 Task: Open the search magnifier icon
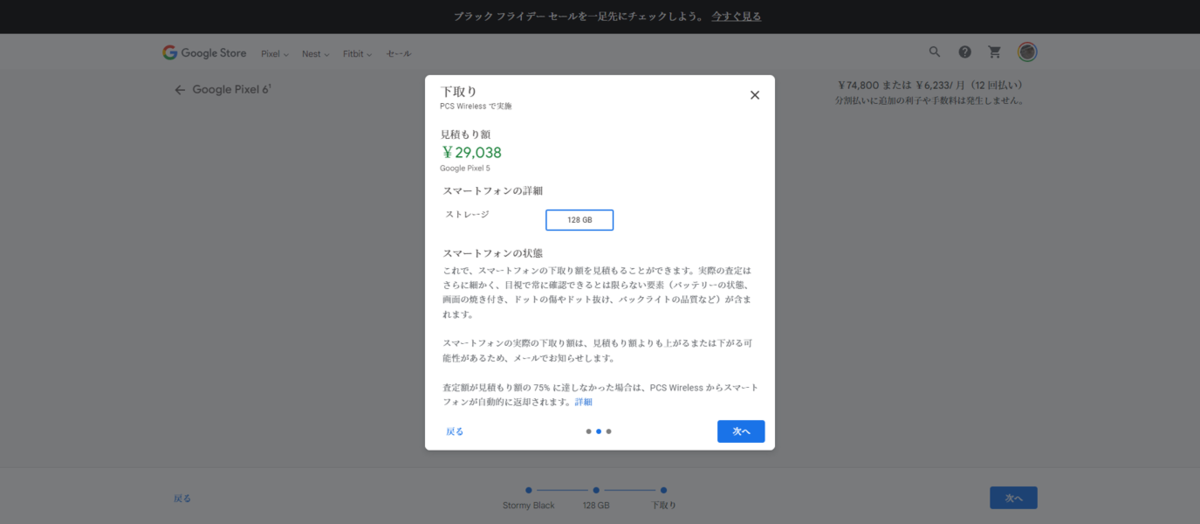click(x=935, y=52)
